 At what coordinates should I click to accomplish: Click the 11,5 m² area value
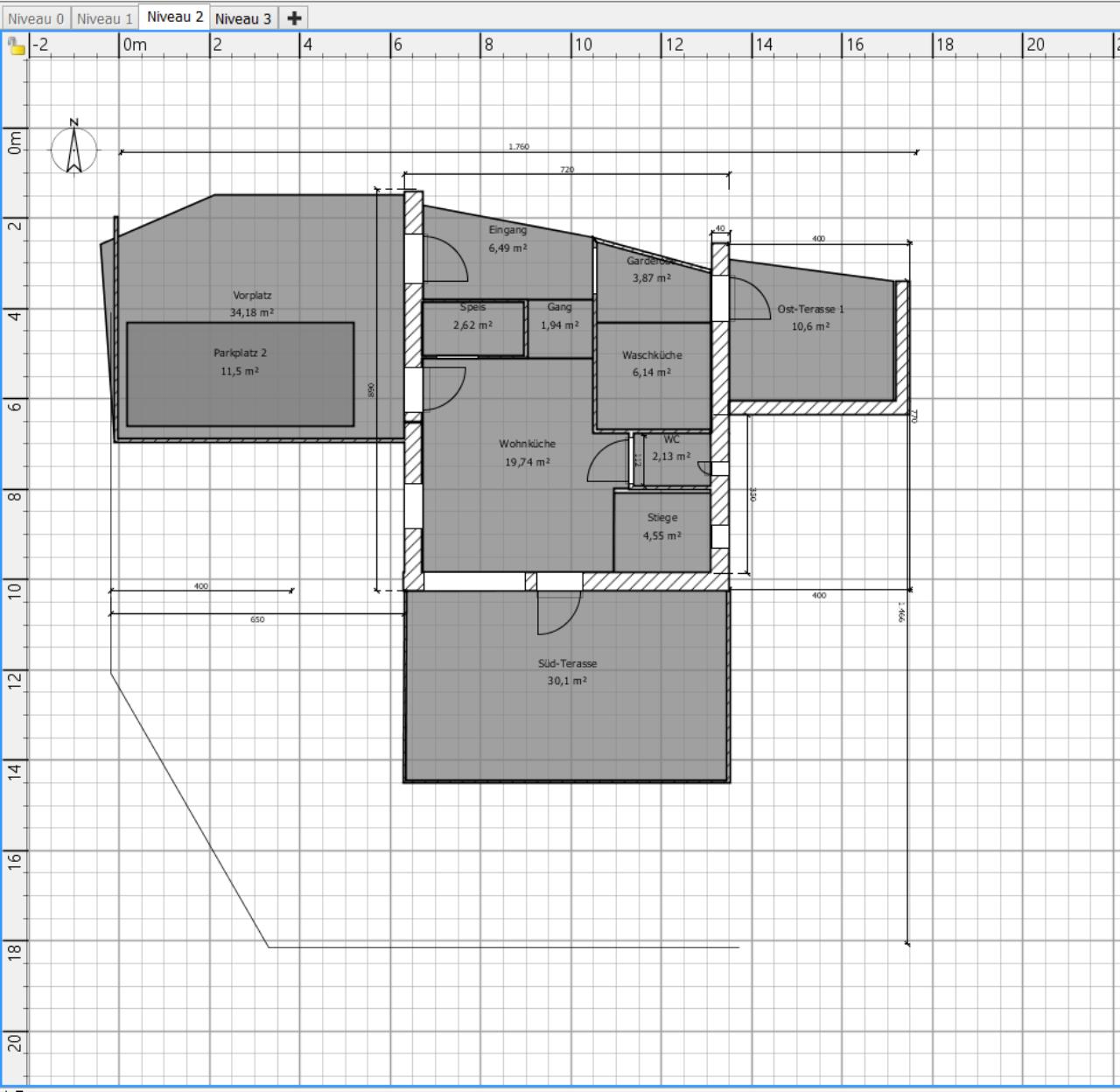[240, 371]
